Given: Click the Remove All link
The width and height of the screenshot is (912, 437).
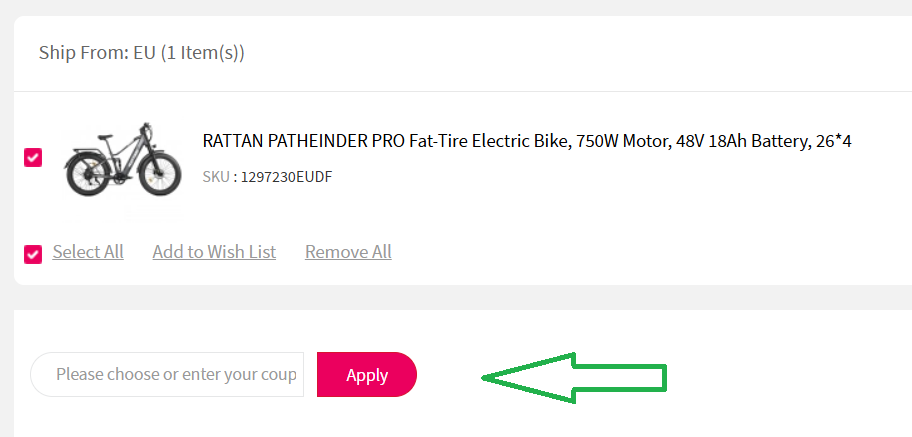Looking at the screenshot, I should [348, 252].
